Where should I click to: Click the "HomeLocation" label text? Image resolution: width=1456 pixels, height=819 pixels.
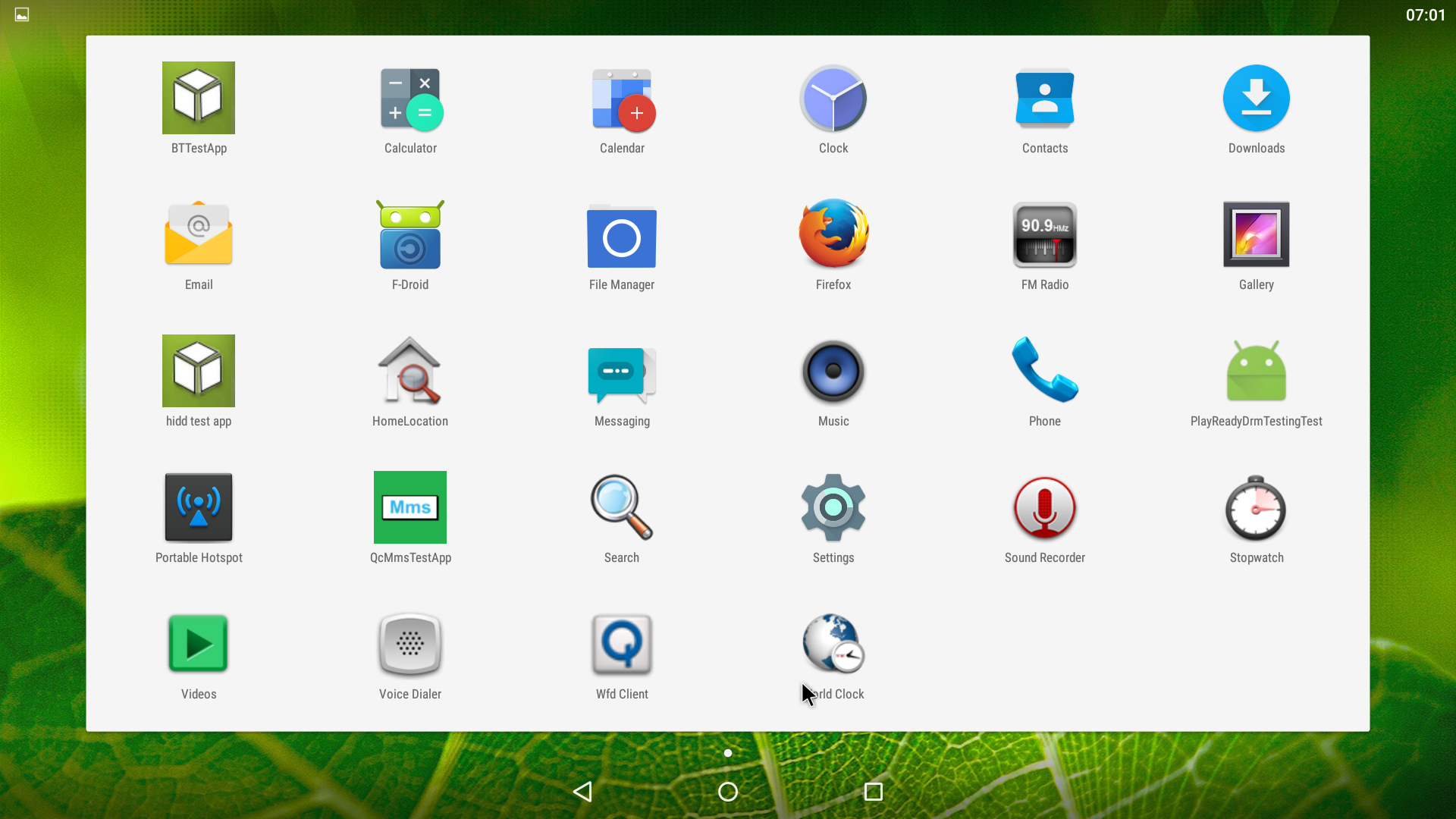coord(410,421)
